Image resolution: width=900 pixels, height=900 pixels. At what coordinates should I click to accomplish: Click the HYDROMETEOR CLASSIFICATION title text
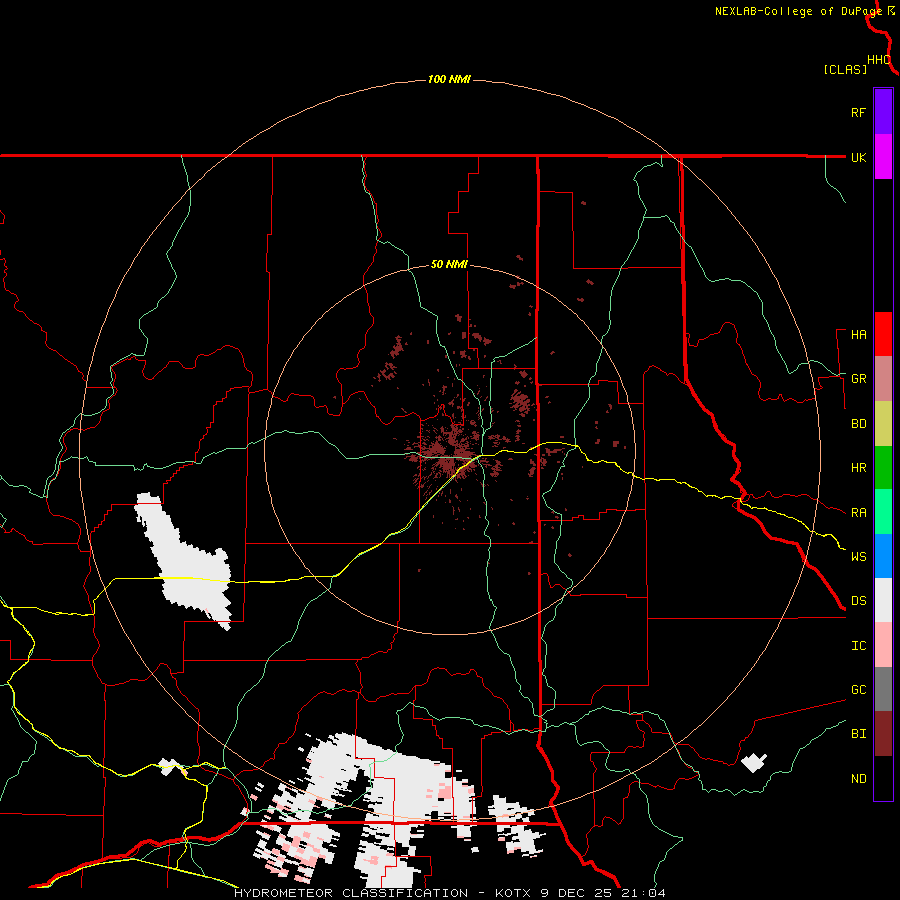351,893
